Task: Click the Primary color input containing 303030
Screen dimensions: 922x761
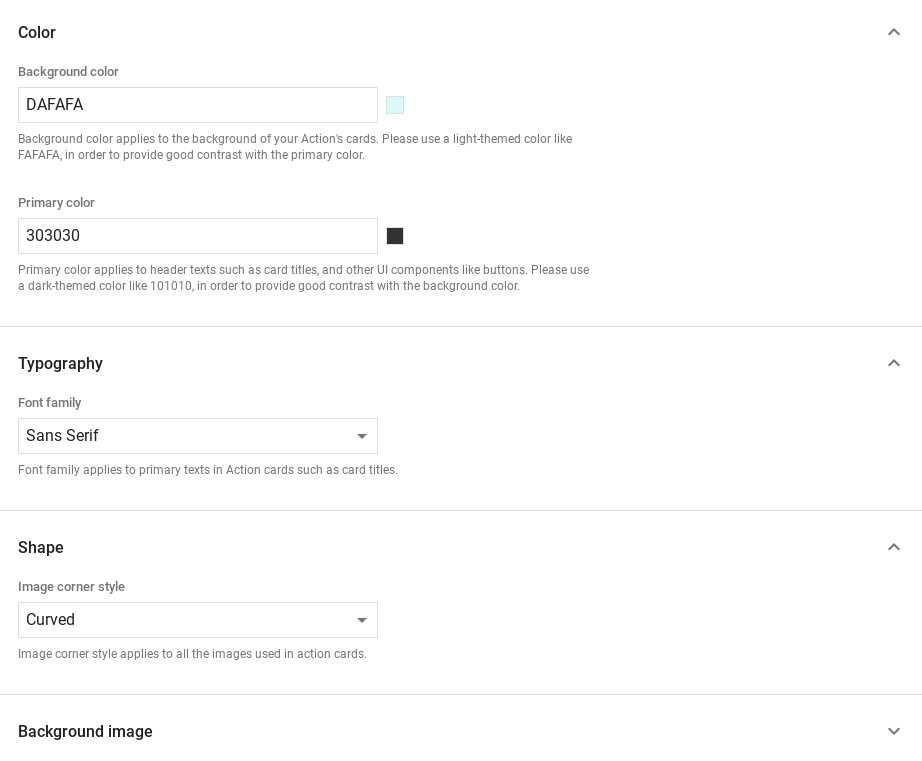Action: (x=198, y=236)
